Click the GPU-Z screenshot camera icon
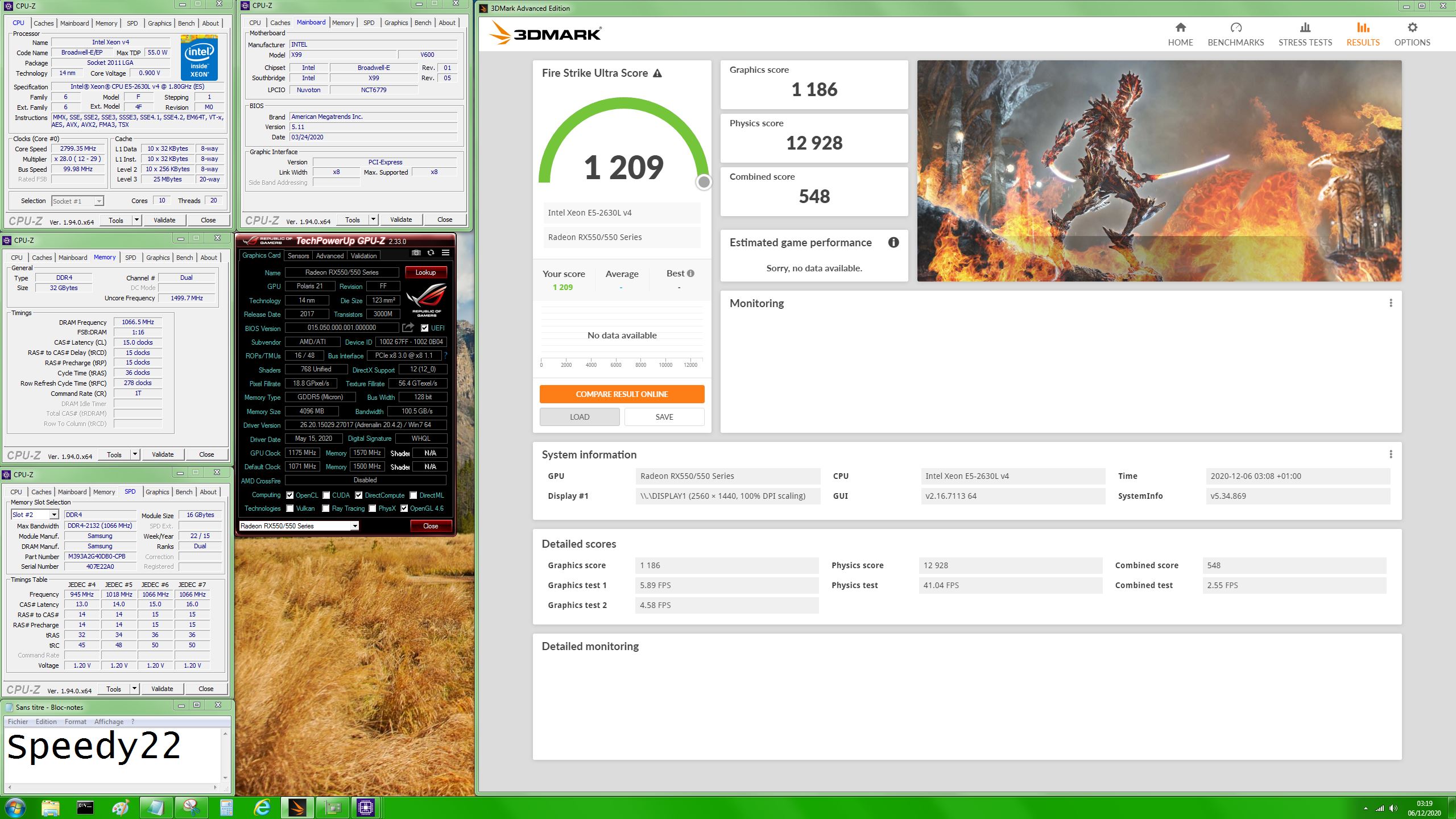The width and height of the screenshot is (1456, 819). click(x=416, y=253)
